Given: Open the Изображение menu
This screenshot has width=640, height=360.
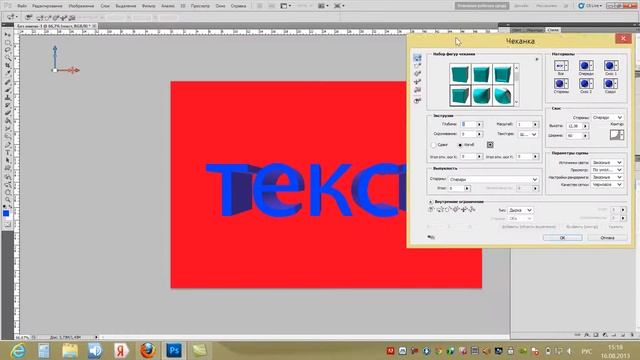Looking at the screenshot, I should [x=81, y=6].
